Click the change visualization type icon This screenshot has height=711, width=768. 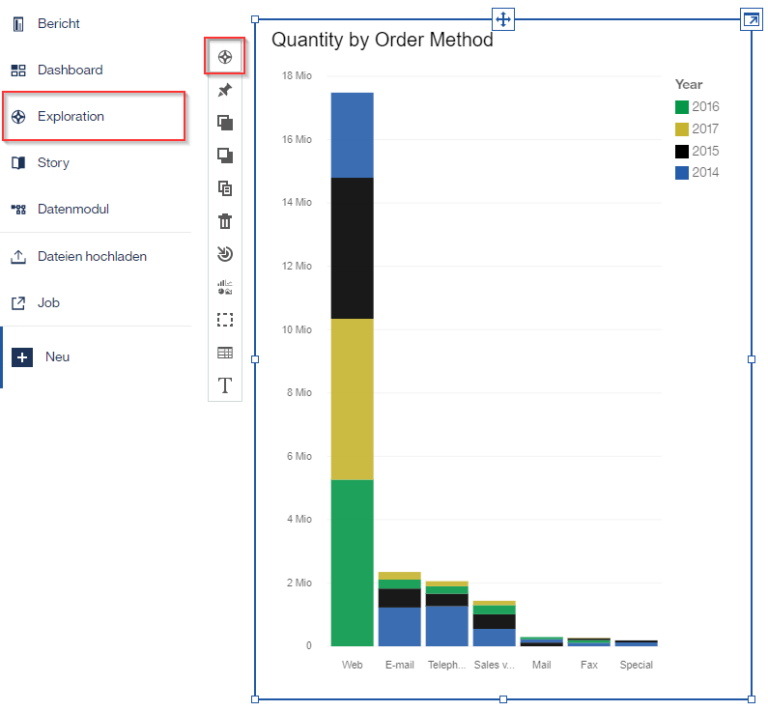coord(225,287)
